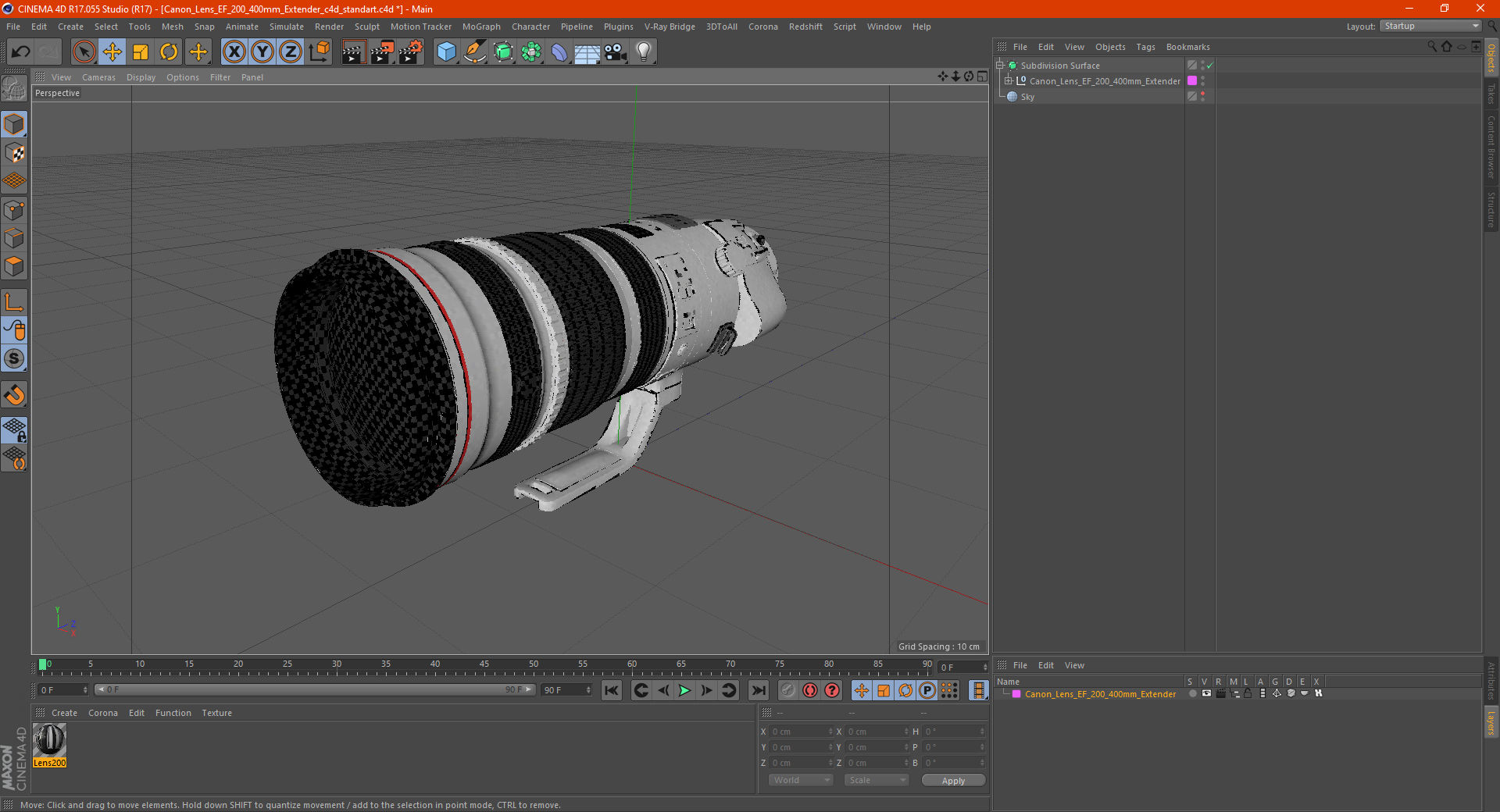Image resolution: width=1500 pixels, height=812 pixels.
Task: Go to end of animation
Action: coord(758,690)
